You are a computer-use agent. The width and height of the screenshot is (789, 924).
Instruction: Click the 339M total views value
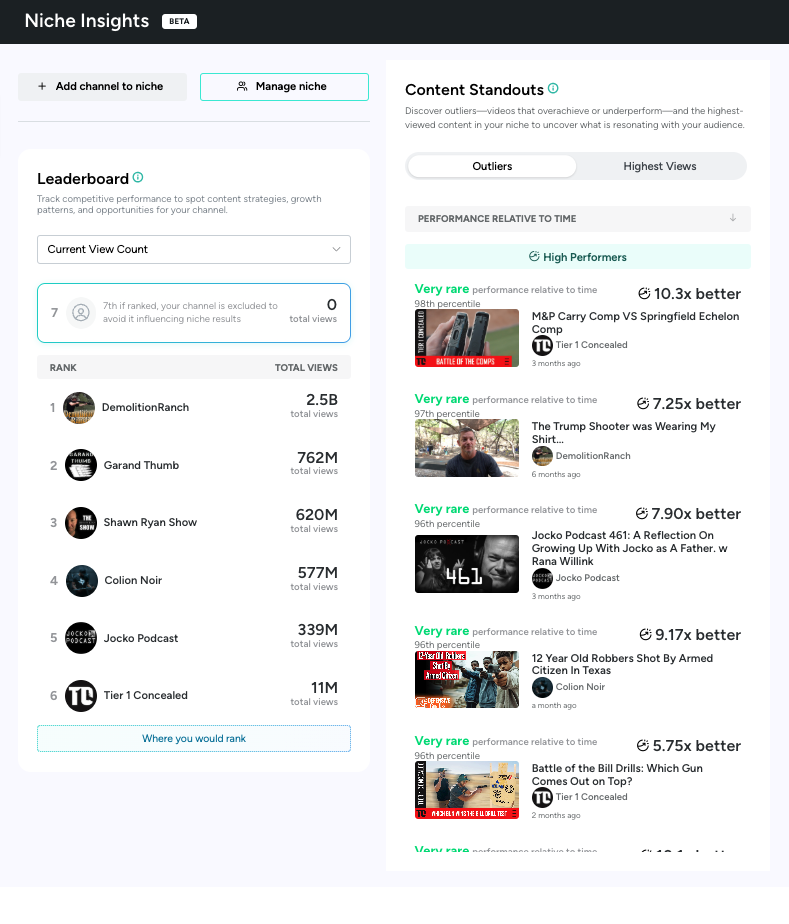[318, 629]
